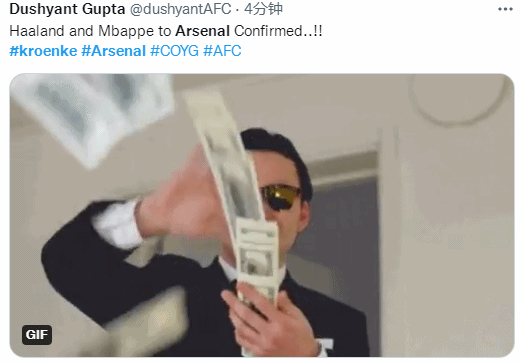Click the round wall clock in the GIF

point(458,99)
